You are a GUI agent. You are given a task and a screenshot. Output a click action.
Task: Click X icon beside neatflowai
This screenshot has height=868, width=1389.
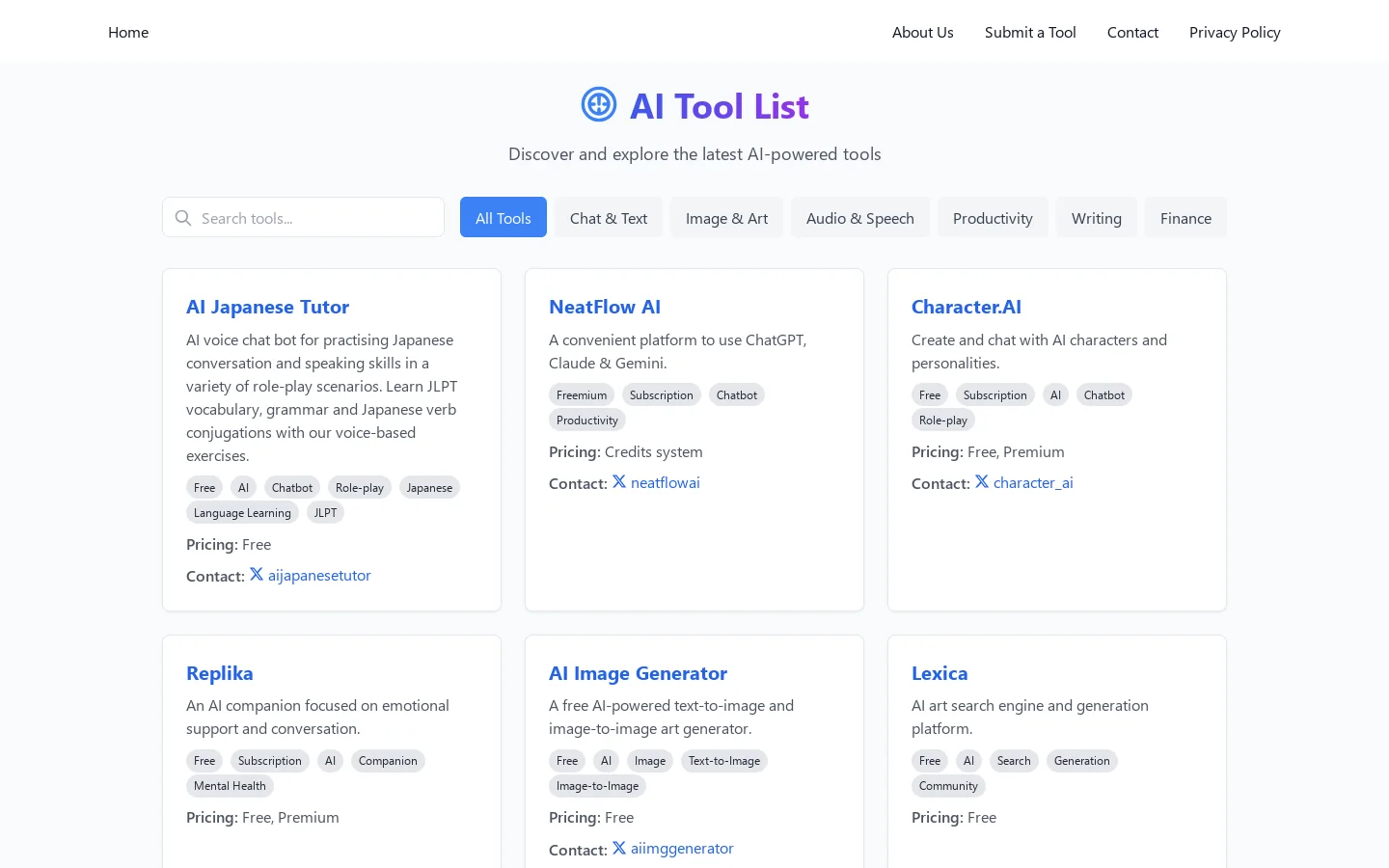pyautogui.click(x=619, y=481)
